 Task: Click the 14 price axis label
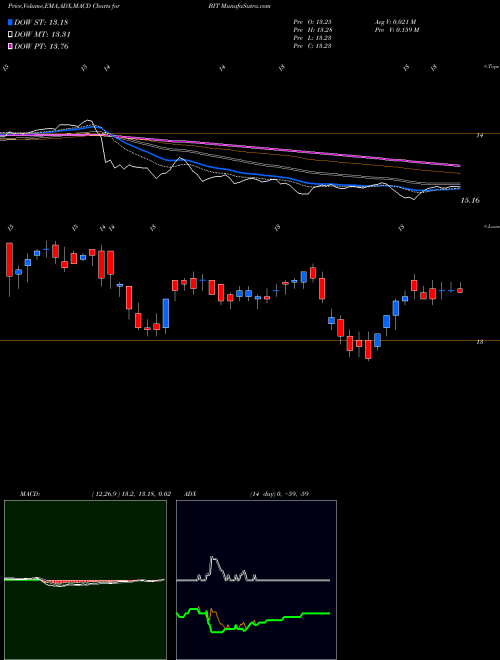[x=479, y=136]
